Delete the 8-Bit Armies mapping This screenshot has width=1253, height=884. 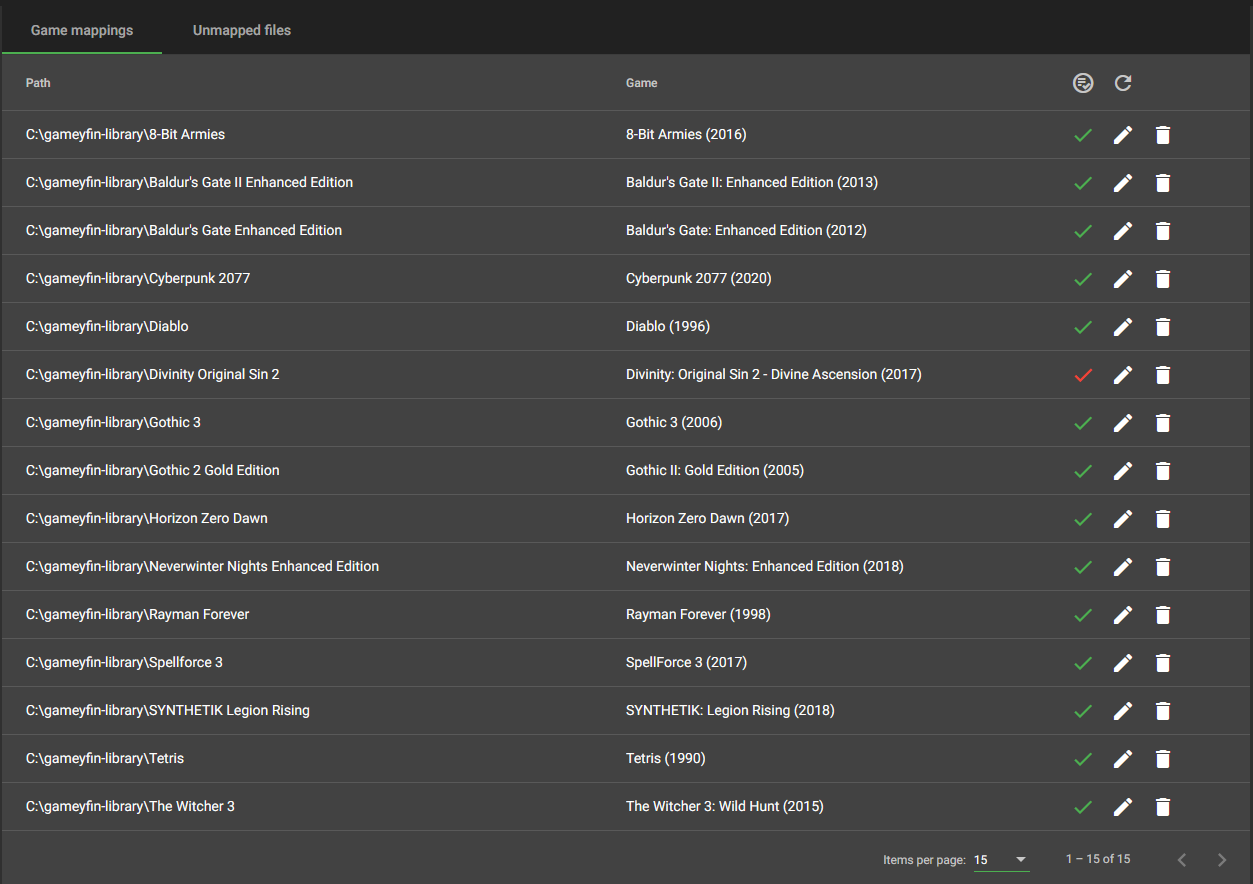click(1162, 135)
